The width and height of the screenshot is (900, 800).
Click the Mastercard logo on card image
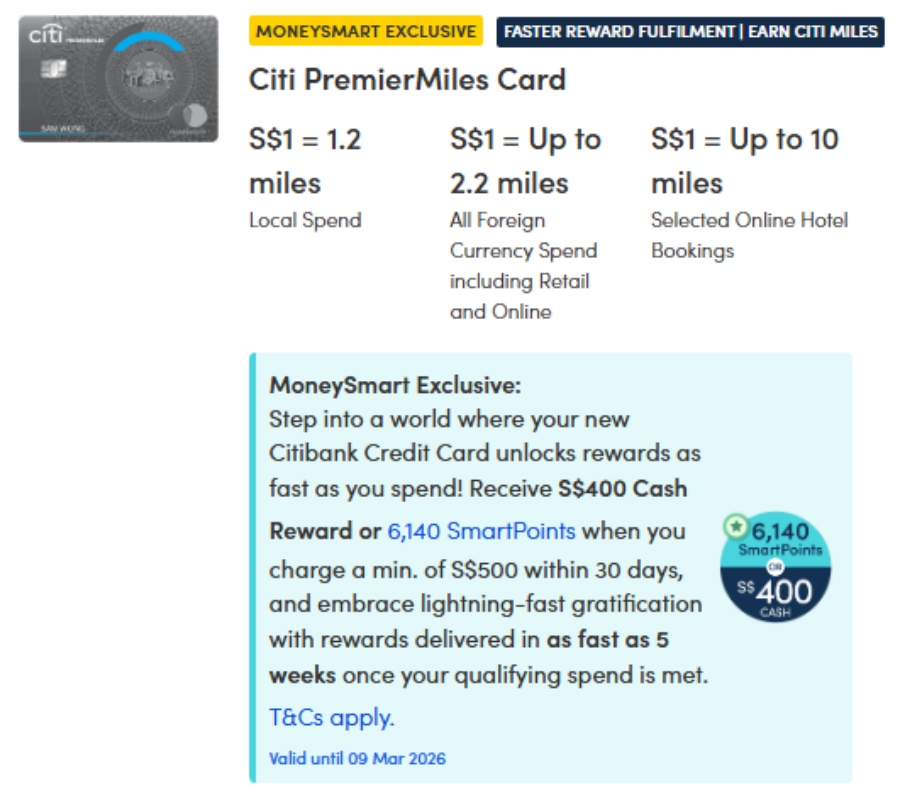click(x=197, y=117)
